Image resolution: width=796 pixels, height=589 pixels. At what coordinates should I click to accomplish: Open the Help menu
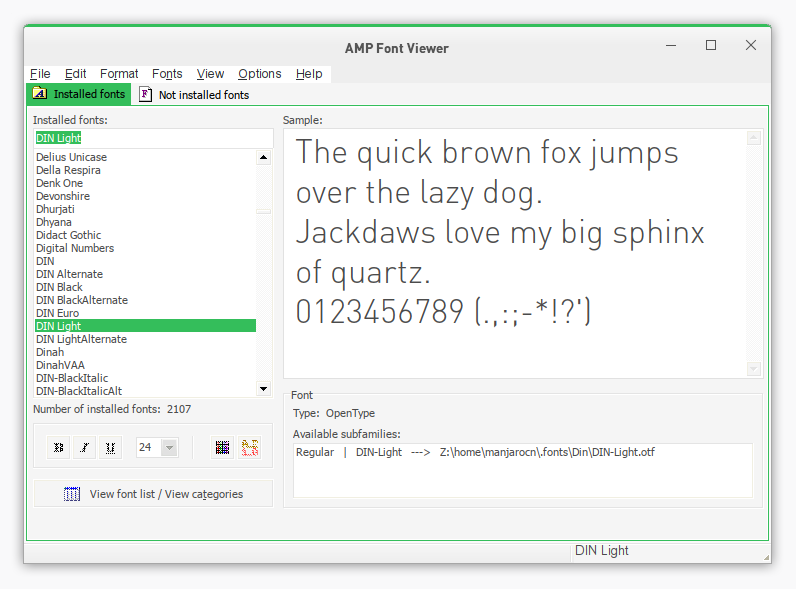(309, 74)
